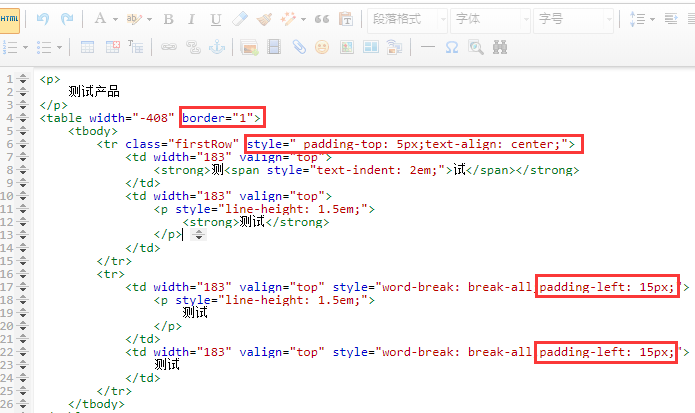Click the Omega special character icon
Viewport: 695px width, 413px height.
[451, 46]
